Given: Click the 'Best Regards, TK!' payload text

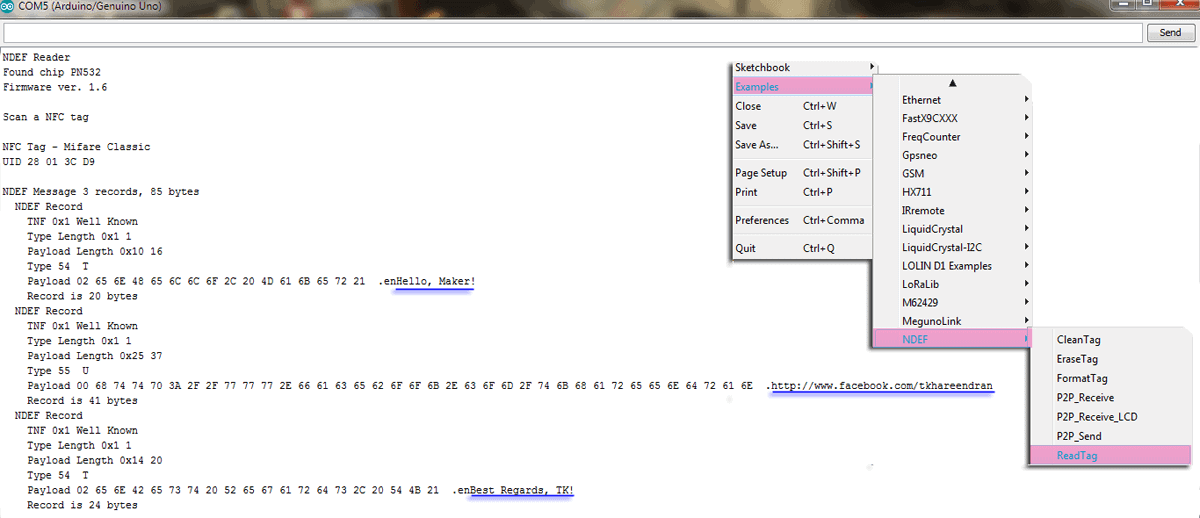Looking at the screenshot, I should pyautogui.click(x=522, y=491).
